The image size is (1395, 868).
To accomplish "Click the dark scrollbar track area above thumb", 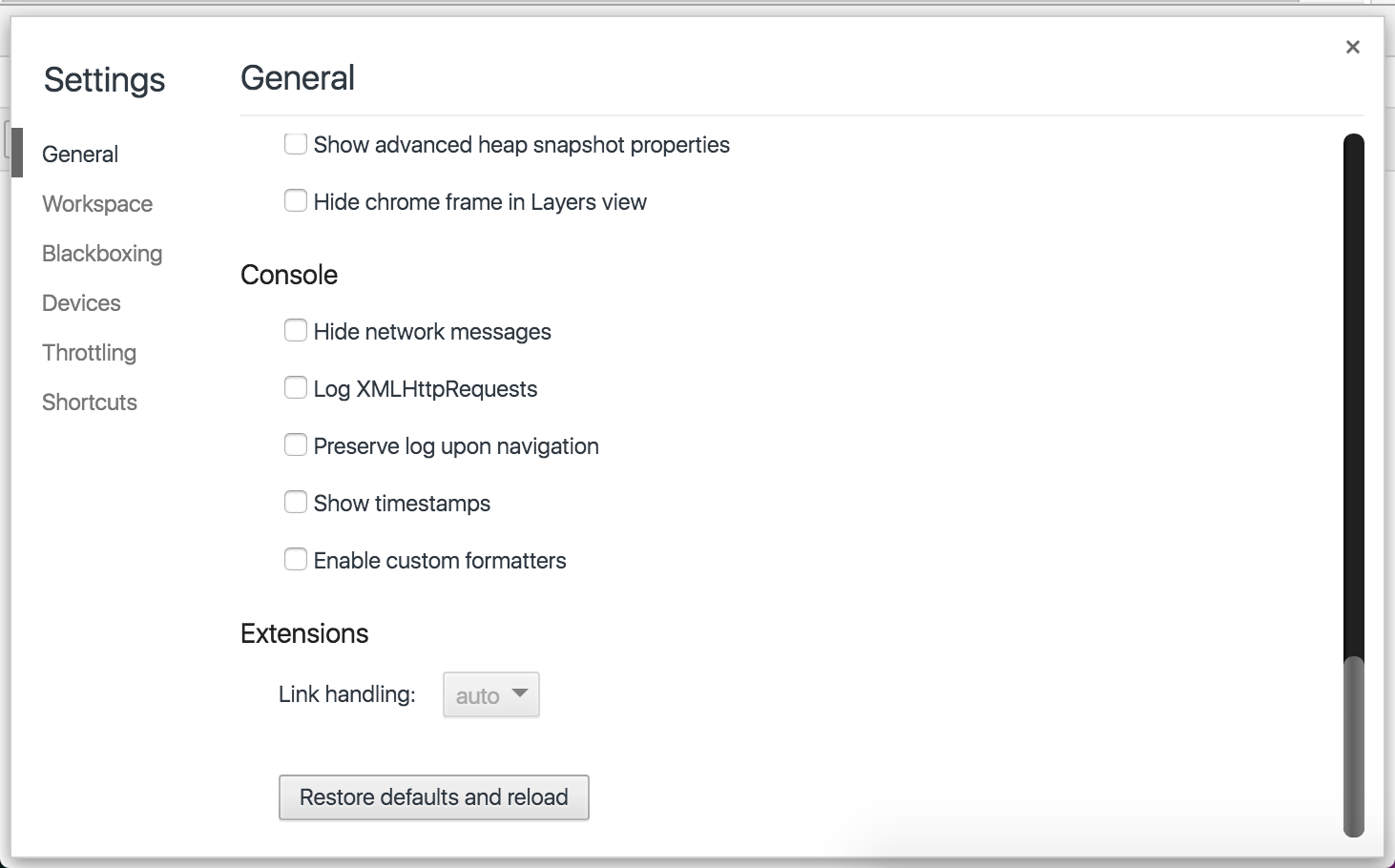I will (x=1353, y=395).
